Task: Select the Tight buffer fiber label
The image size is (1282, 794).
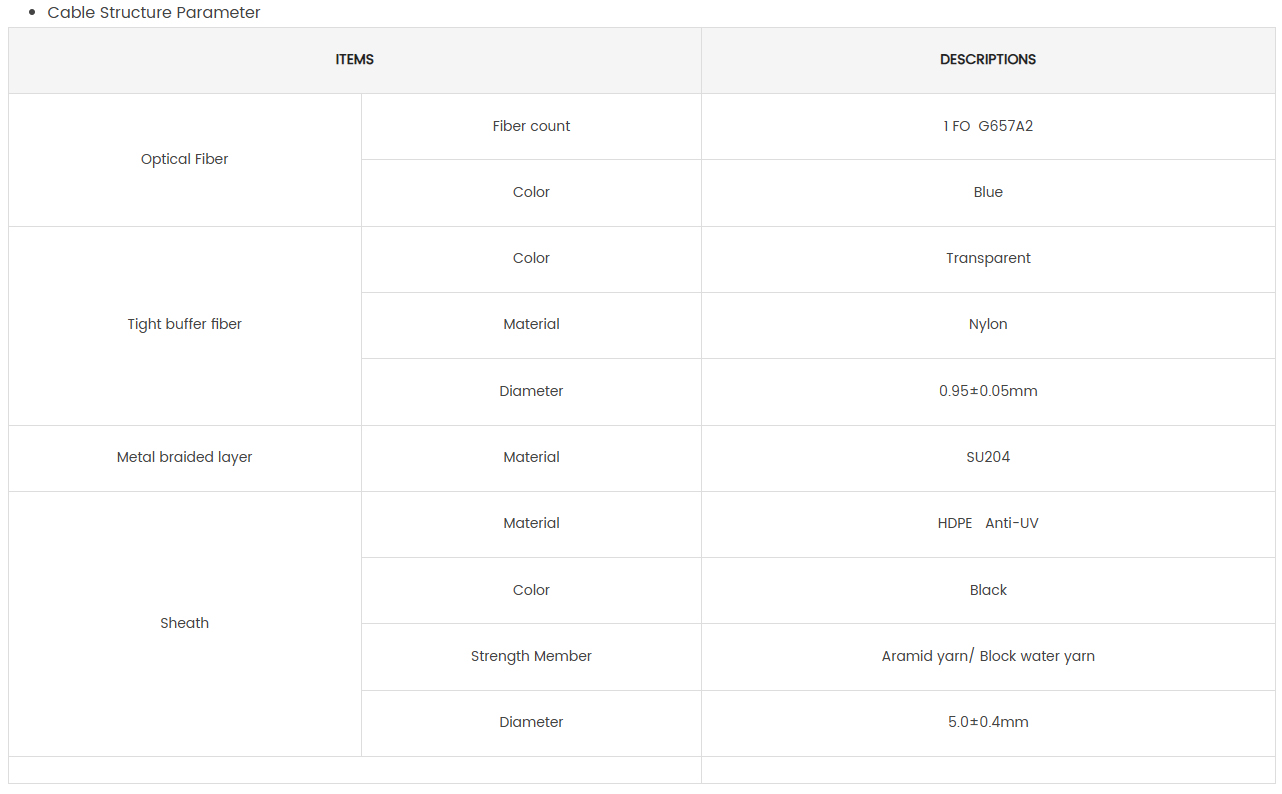Action: [x=185, y=325]
